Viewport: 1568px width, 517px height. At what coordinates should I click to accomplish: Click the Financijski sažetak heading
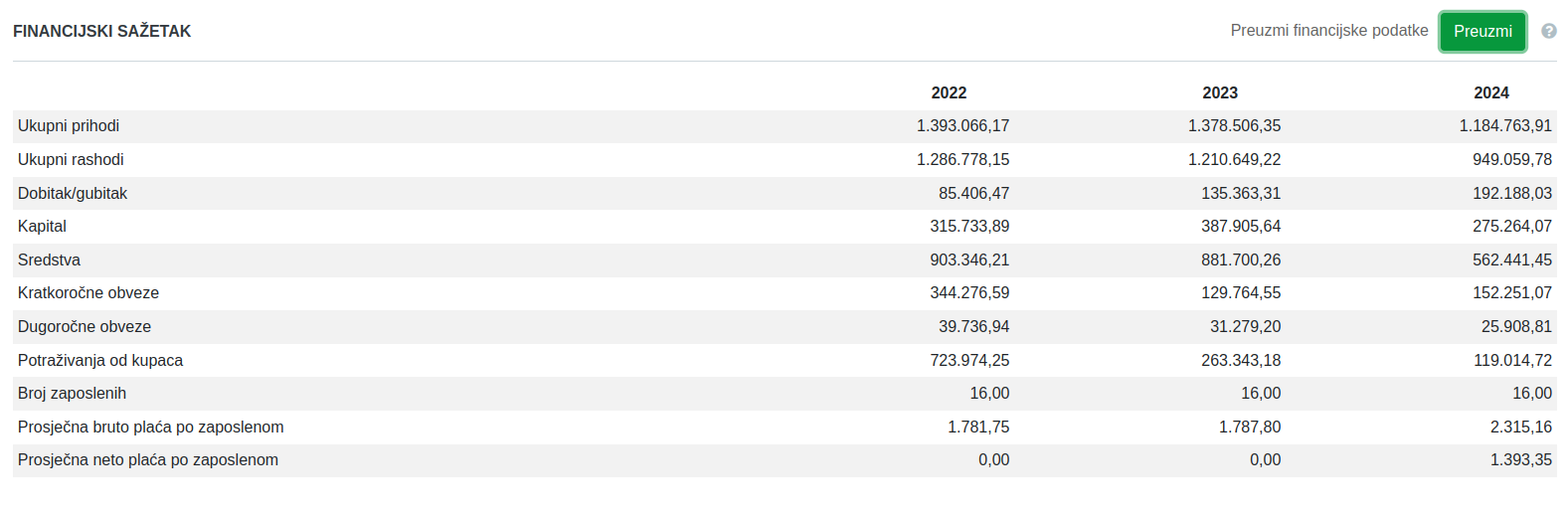pyautogui.click(x=101, y=31)
